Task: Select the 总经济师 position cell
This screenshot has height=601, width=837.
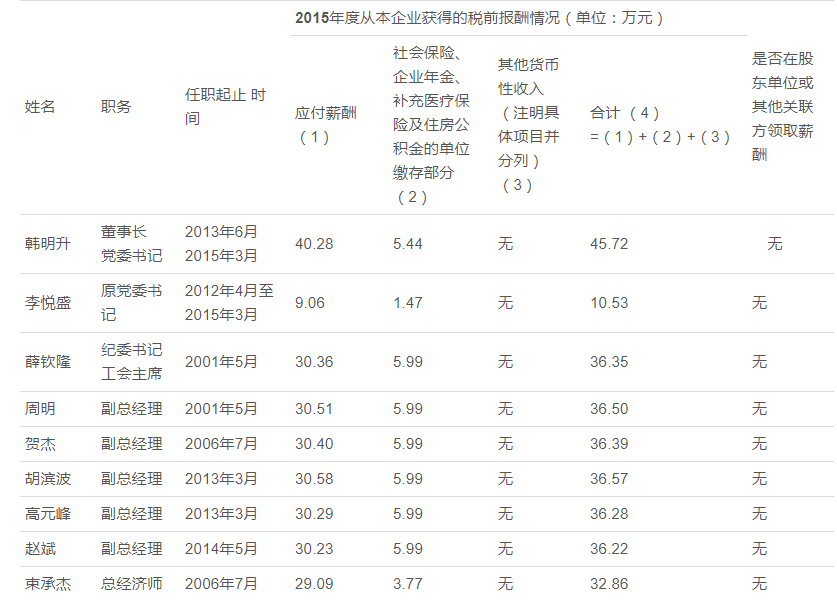Action: pos(131,583)
